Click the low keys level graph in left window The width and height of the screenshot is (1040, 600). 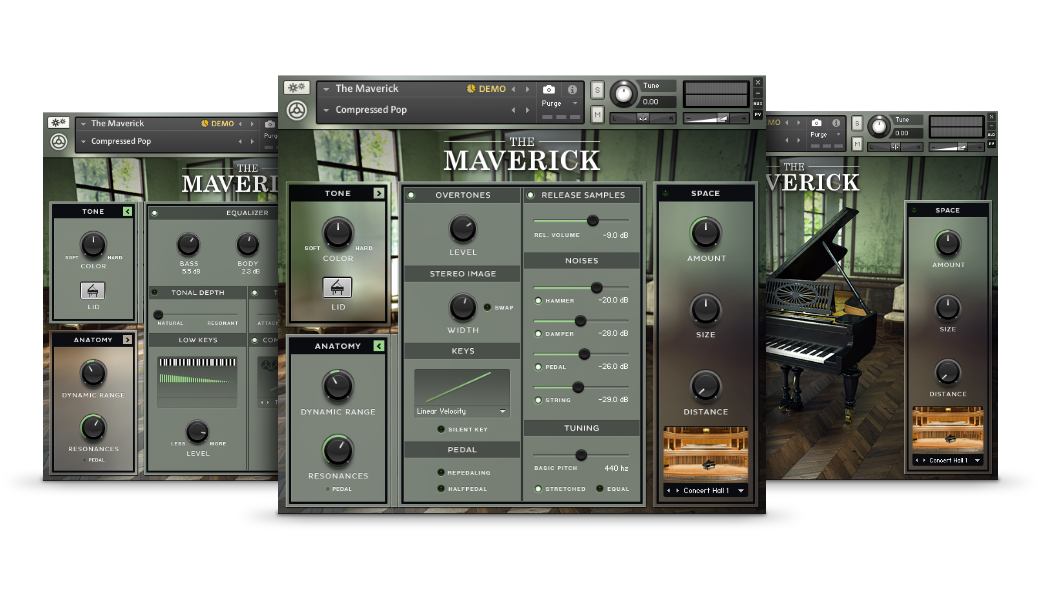pos(197,381)
